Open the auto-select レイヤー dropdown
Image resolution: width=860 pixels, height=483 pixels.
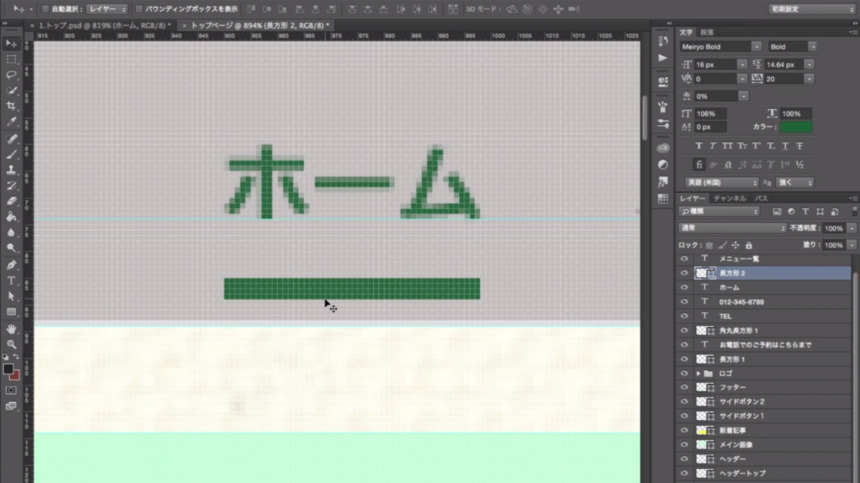pos(107,9)
